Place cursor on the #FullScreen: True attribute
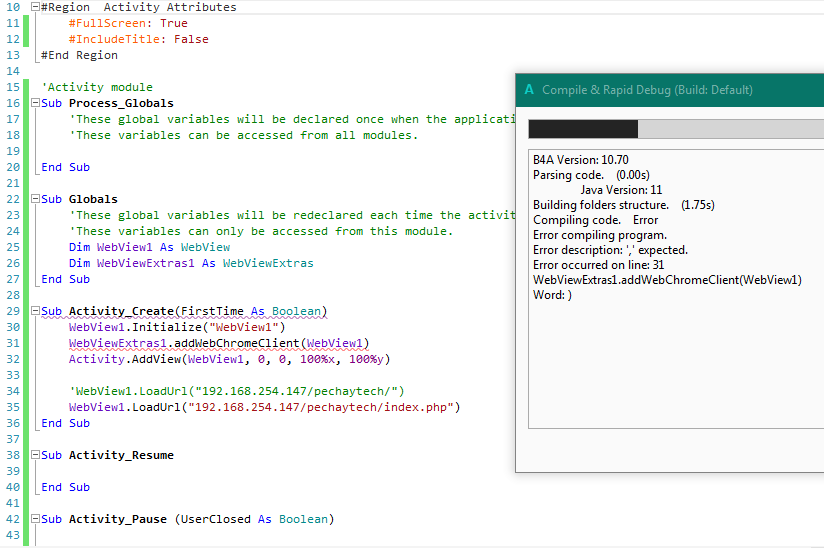The height and width of the screenshot is (548, 824). [128, 24]
